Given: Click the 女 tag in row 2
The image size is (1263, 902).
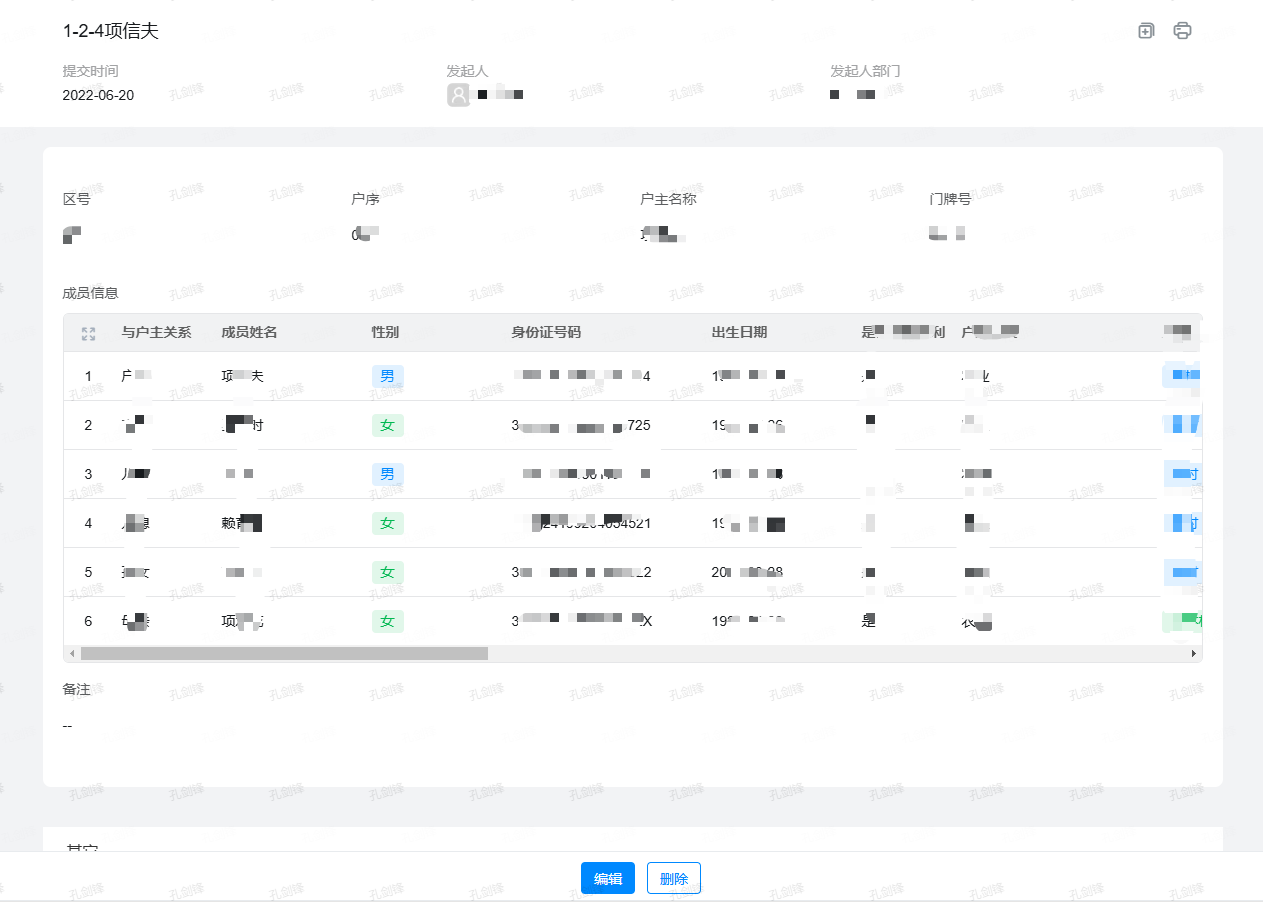Looking at the screenshot, I should (x=388, y=425).
